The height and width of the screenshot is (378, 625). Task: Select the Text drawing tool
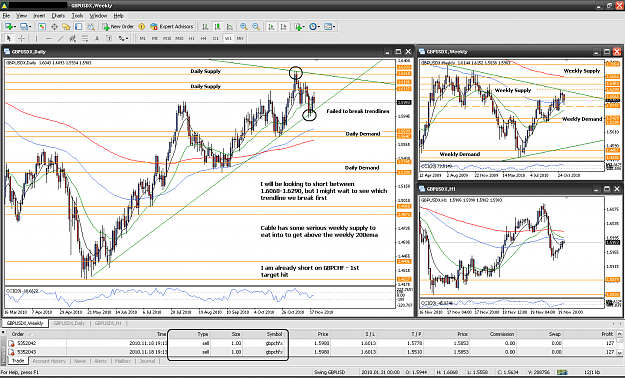97,38
